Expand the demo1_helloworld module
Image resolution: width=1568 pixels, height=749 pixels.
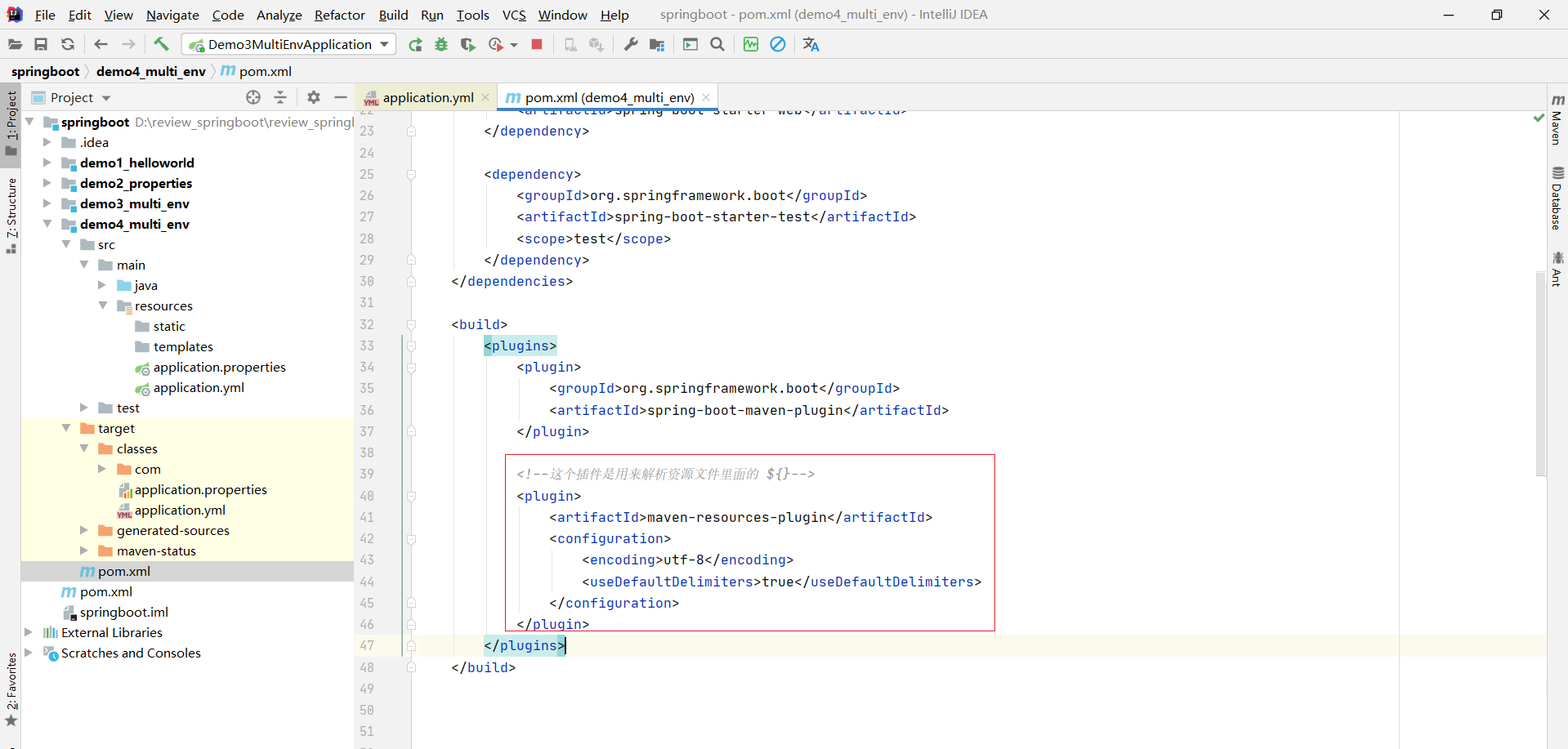tap(47, 163)
